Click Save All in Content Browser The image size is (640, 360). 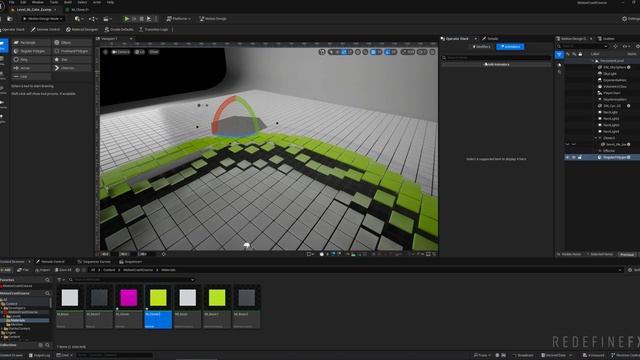click(x=63, y=270)
